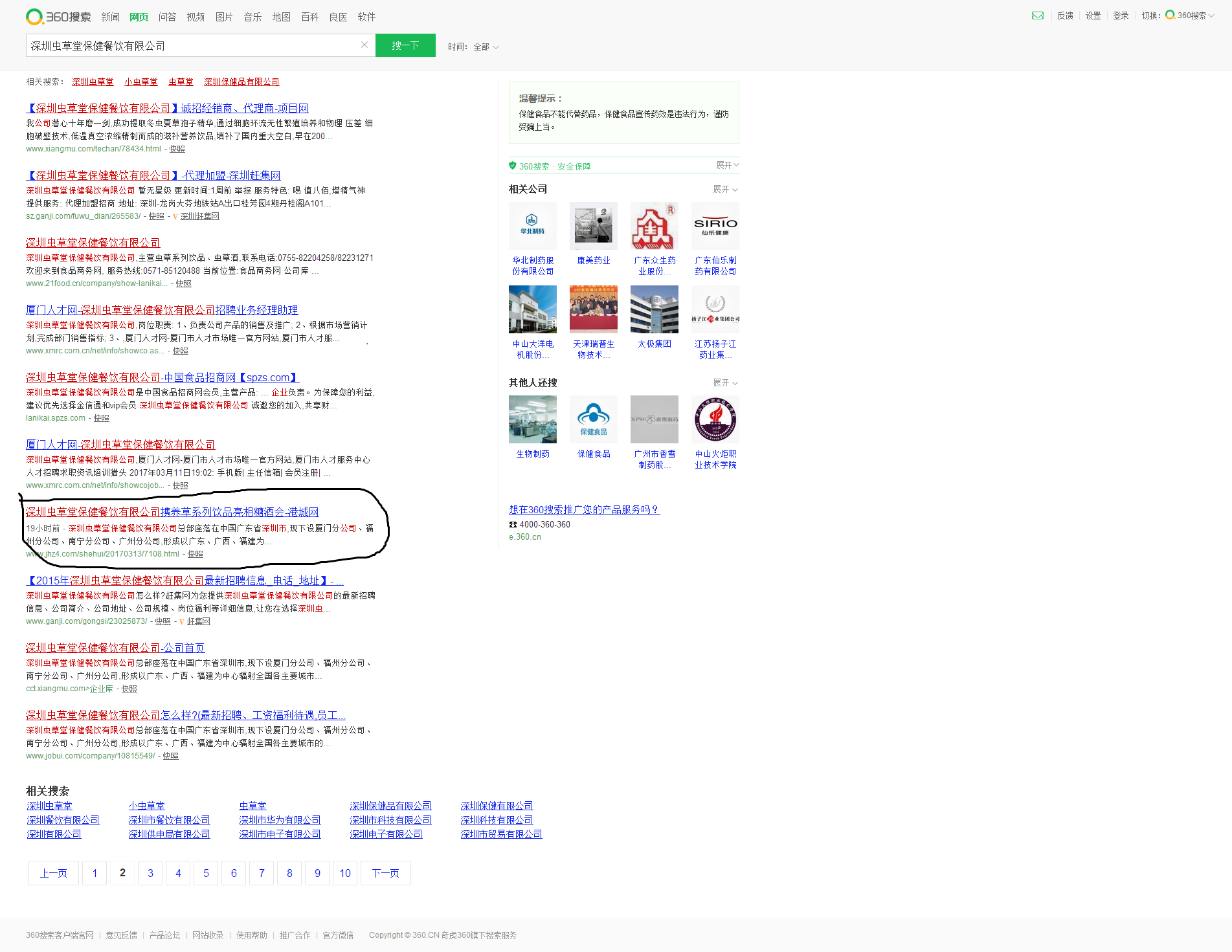The height and width of the screenshot is (952, 1232).
Task: Click top related search 深圳保健品有限公司
Action: tap(241, 82)
